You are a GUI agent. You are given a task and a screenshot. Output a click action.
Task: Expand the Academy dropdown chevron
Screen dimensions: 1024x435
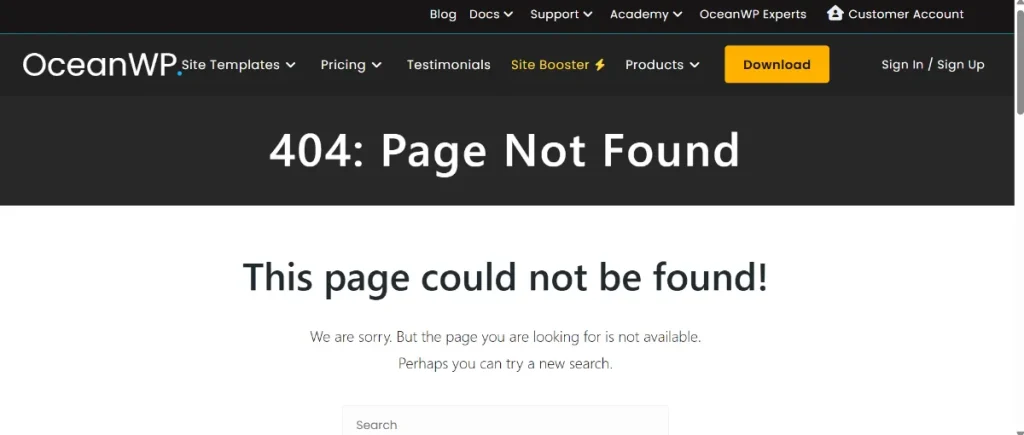click(x=677, y=14)
